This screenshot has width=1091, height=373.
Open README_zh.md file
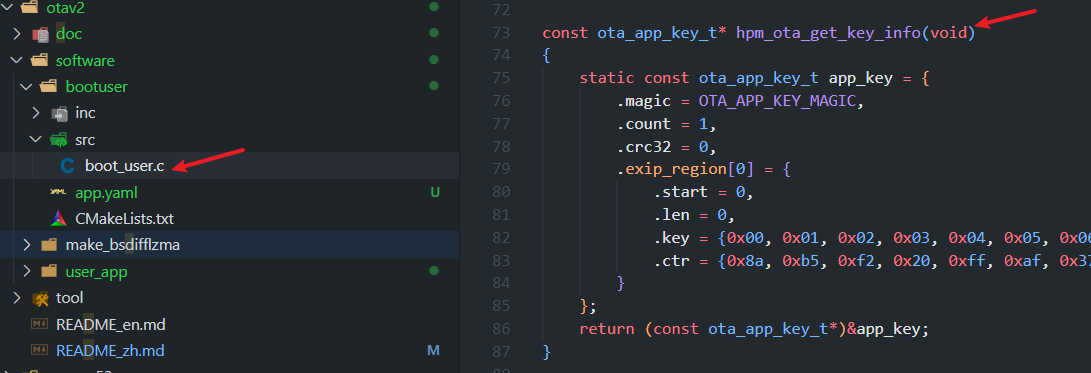coord(110,351)
